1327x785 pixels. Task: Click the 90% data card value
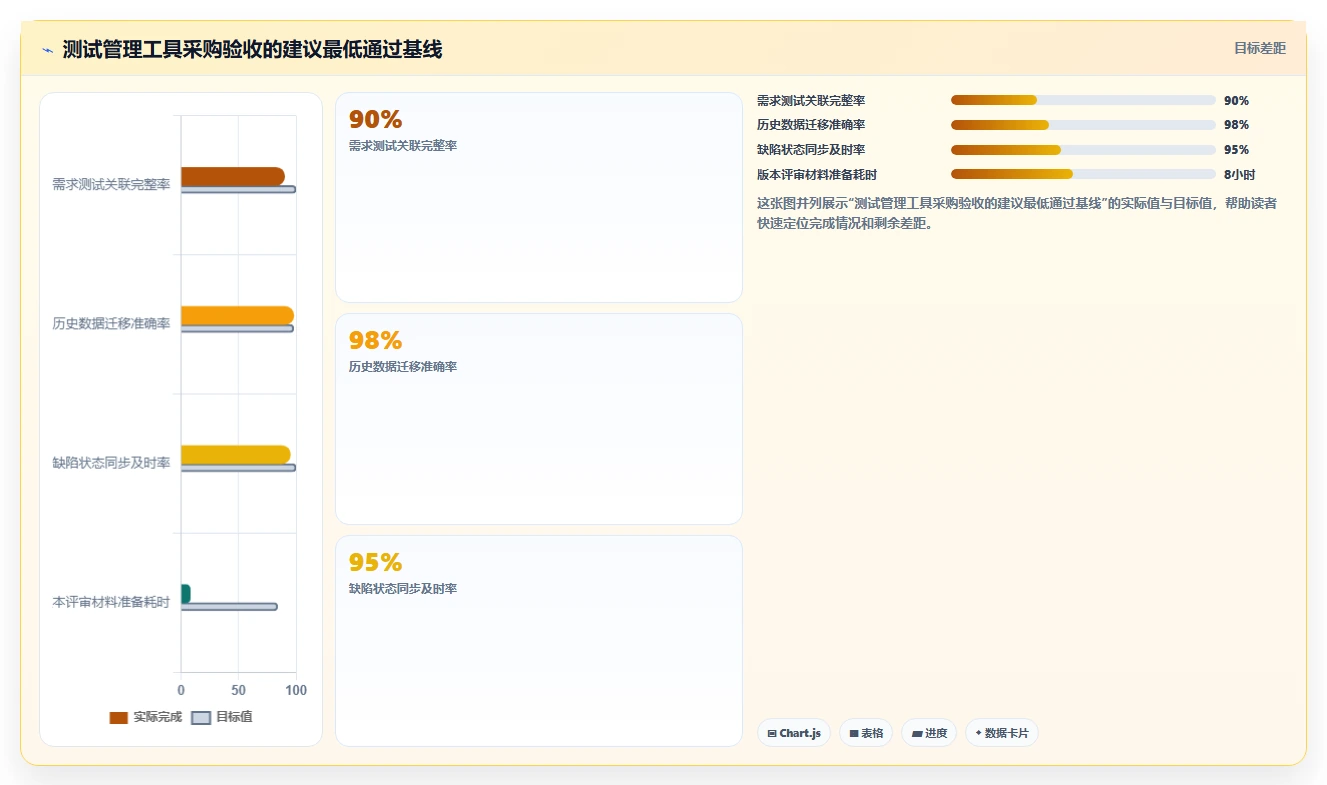point(375,120)
